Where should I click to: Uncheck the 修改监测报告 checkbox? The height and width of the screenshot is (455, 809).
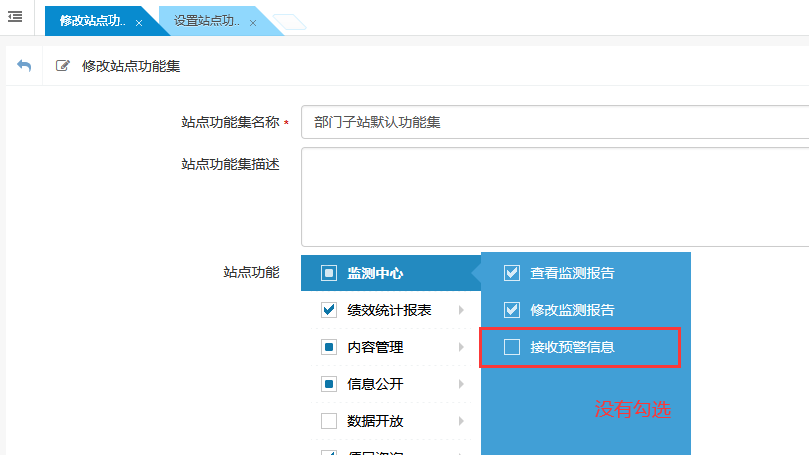(512, 310)
